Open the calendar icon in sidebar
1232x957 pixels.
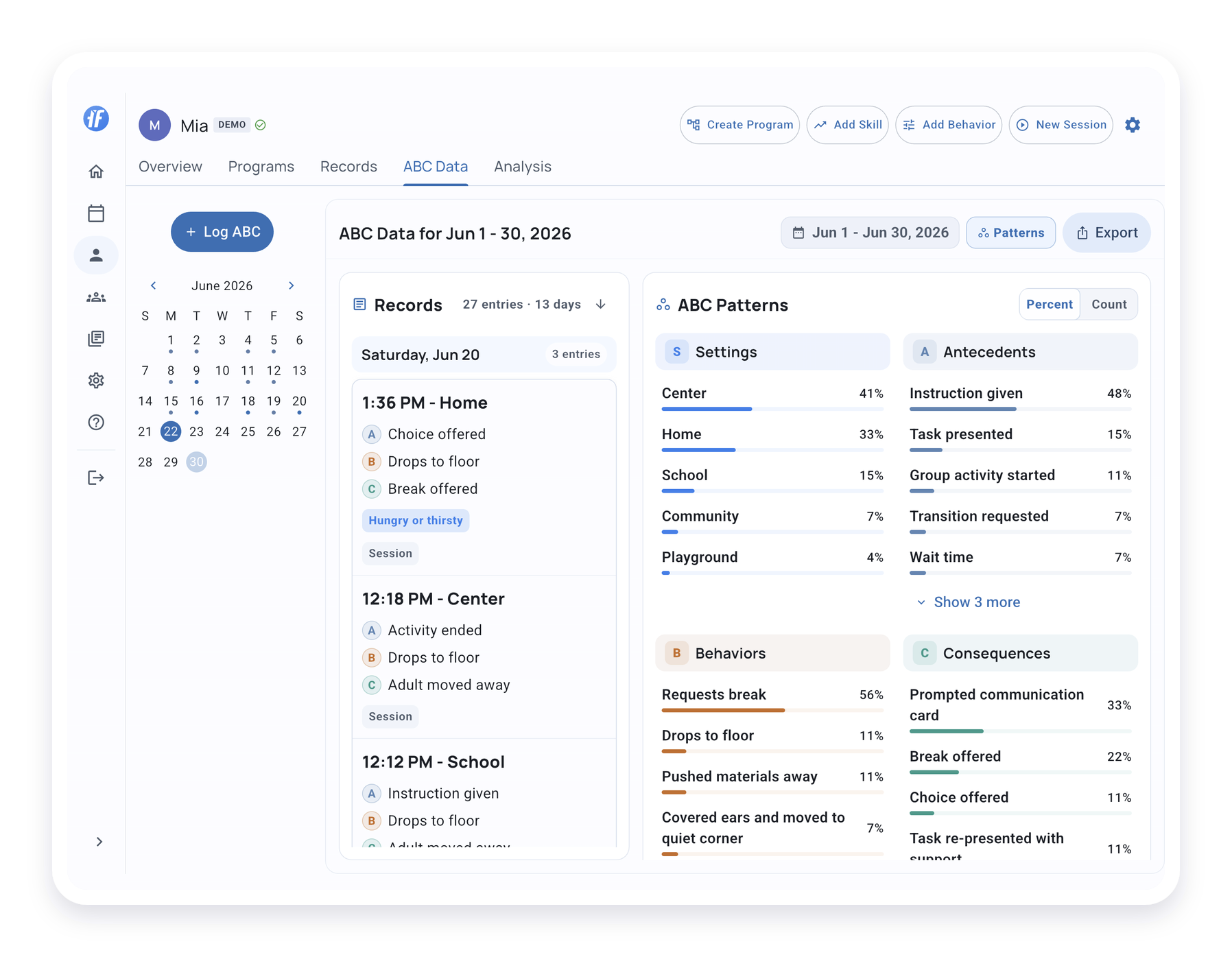coord(96,213)
